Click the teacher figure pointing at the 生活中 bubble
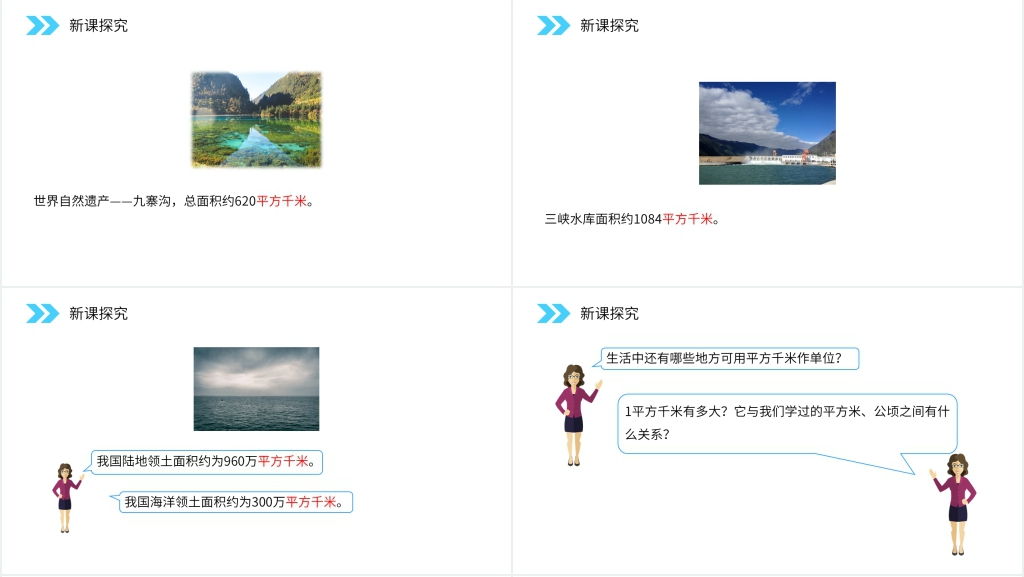Image resolution: width=1024 pixels, height=577 pixels. (x=575, y=414)
